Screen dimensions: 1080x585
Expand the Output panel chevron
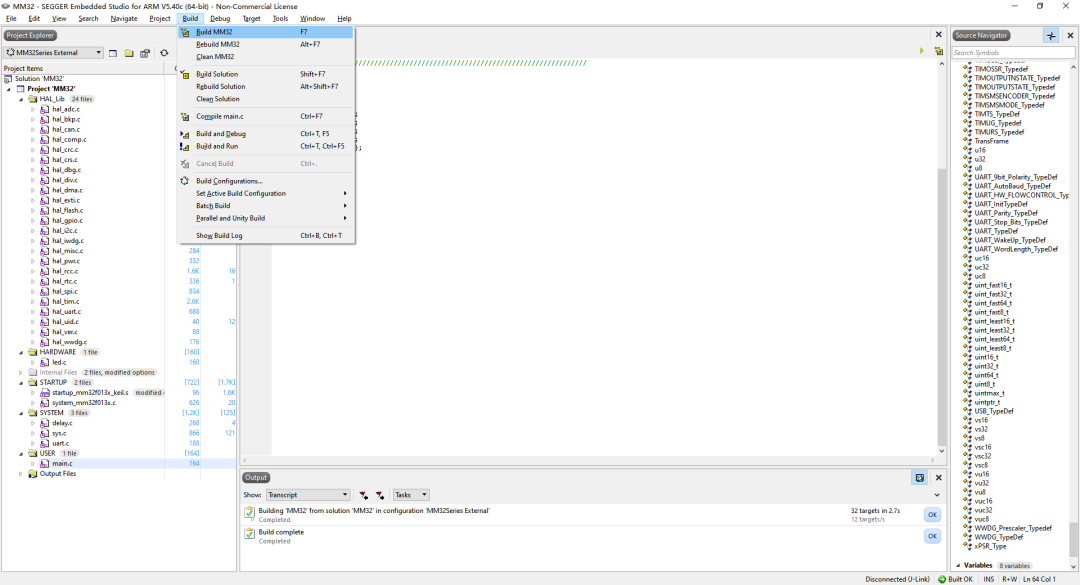937,495
